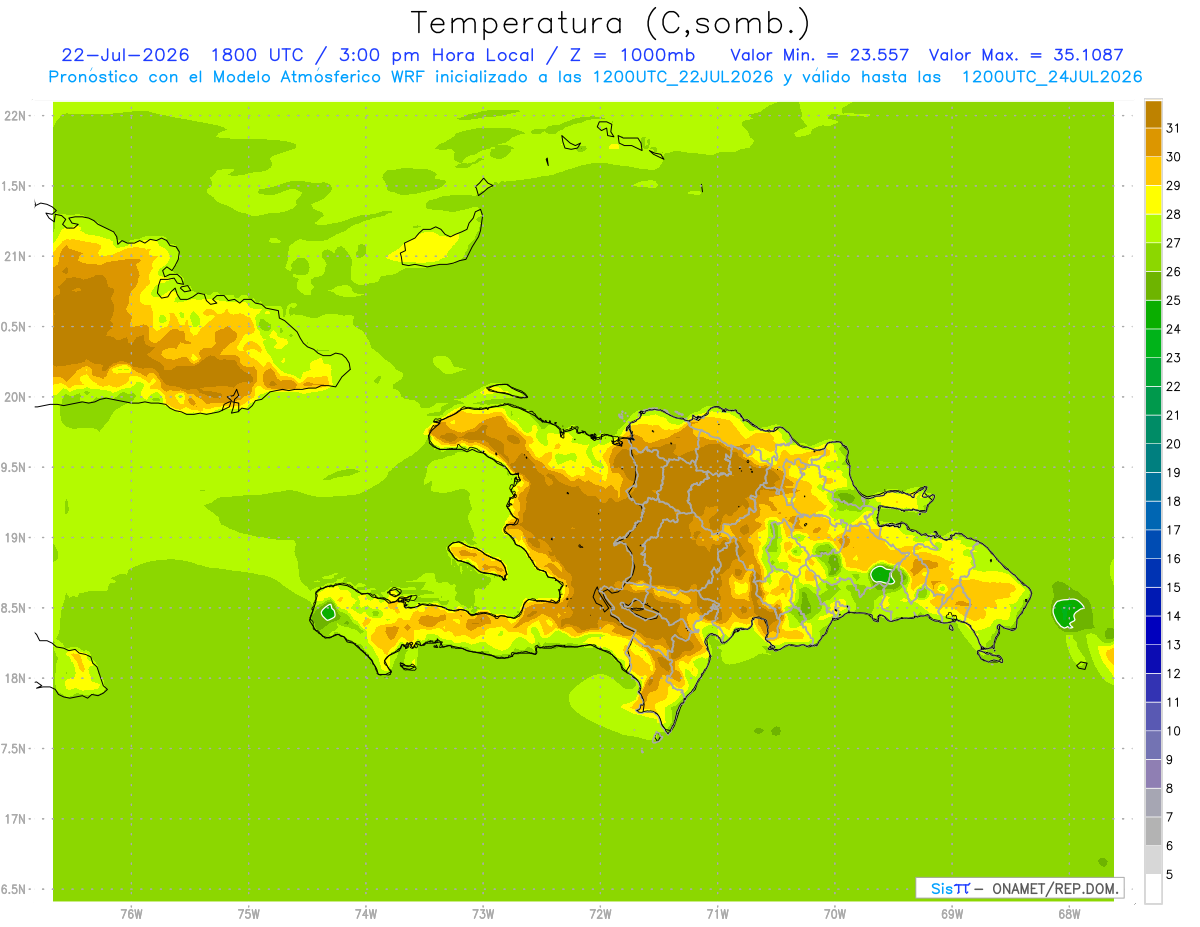Click Gonâve island in the Haitian gulf
This screenshot has width=1200, height=927.
tap(479, 558)
